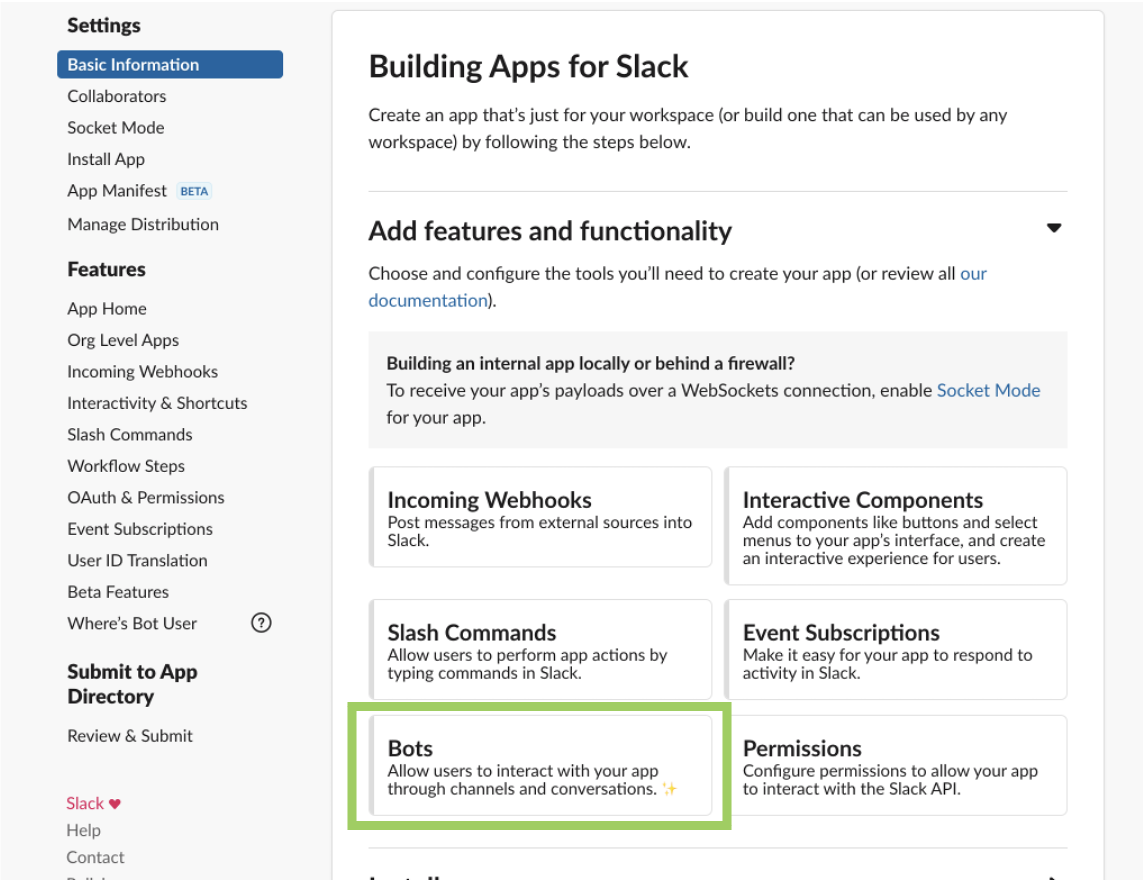Follow the Socket Mode link in the notice
Screen dimensions: 1143x881
(x=988, y=391)
